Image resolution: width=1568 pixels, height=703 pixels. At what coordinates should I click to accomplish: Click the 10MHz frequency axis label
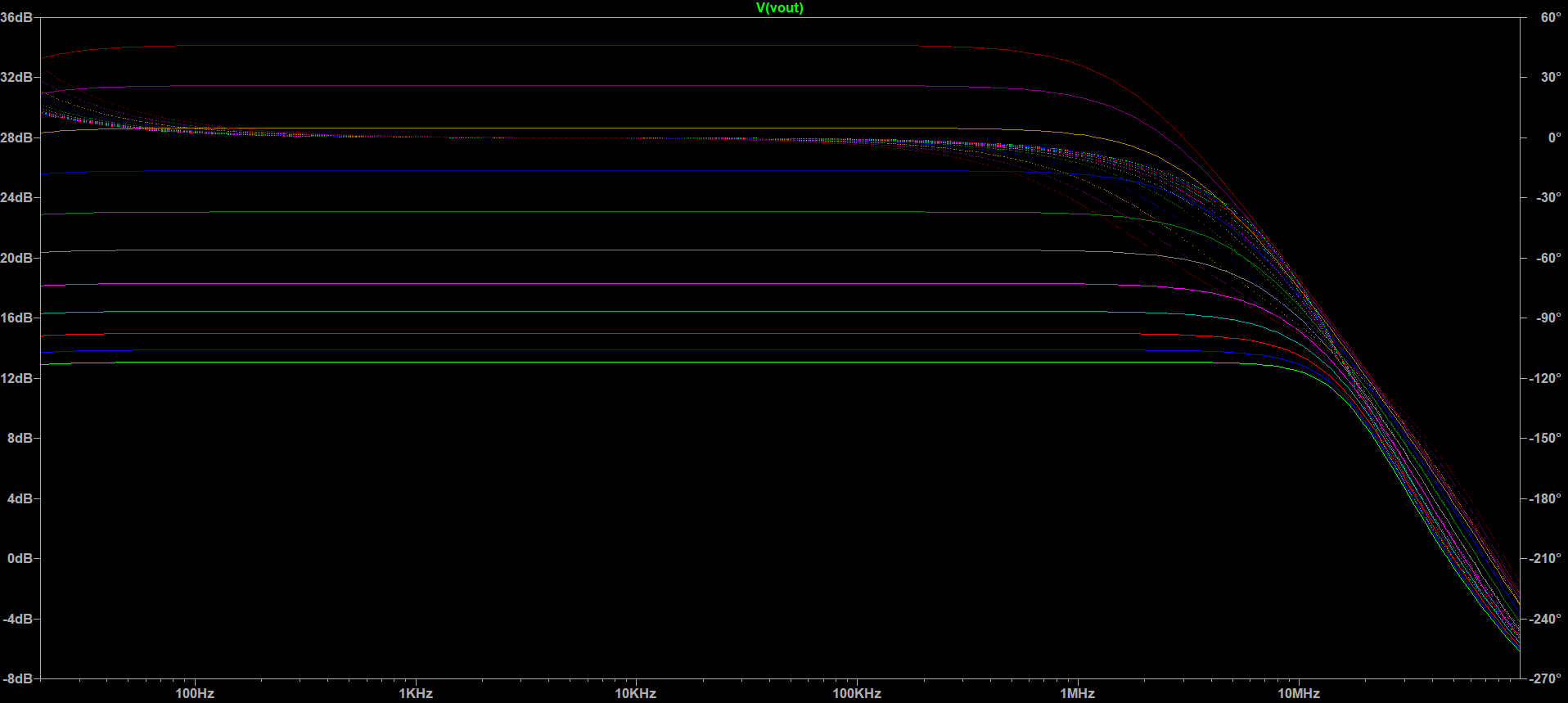[x=1299, y=693]
